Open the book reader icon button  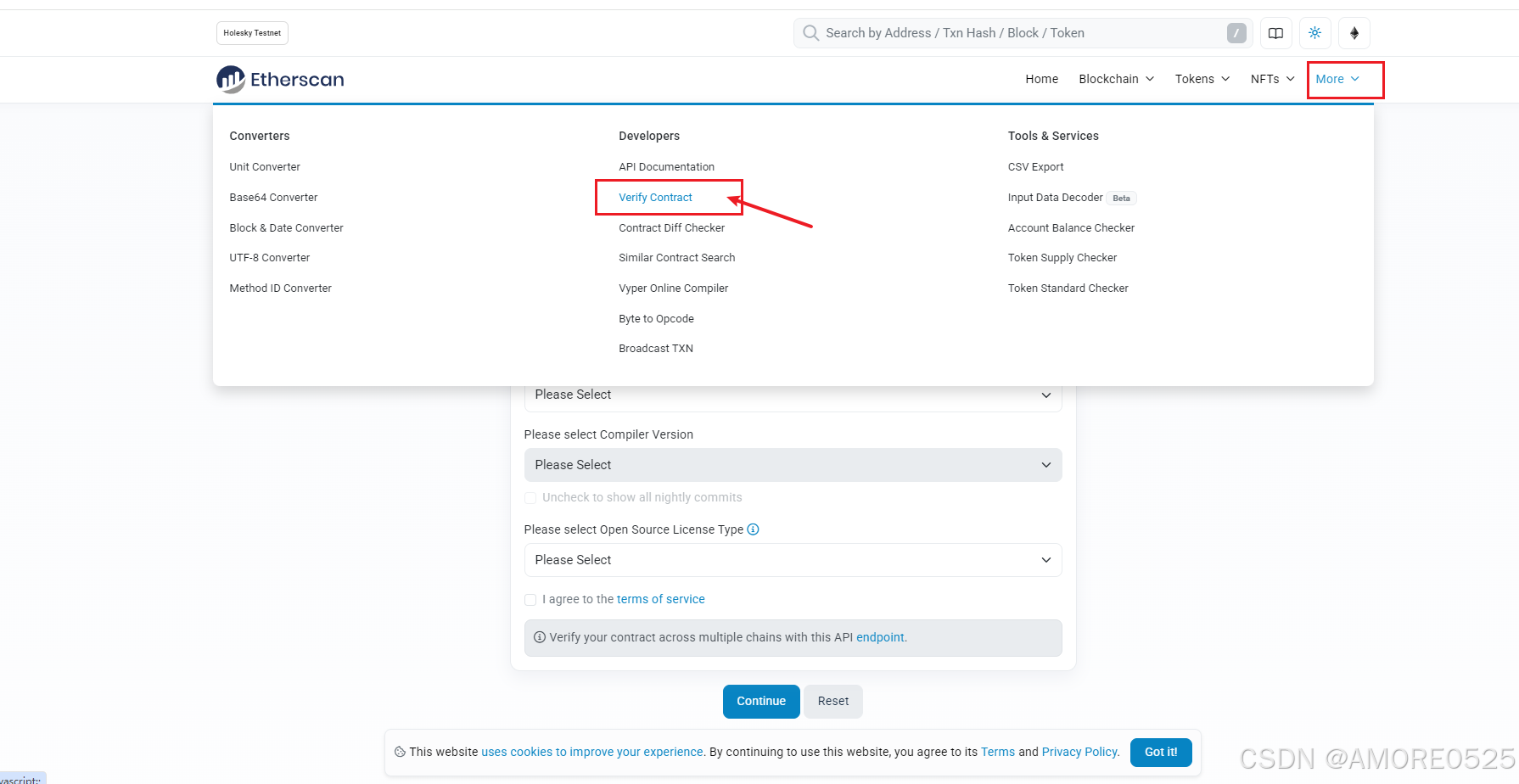click(1275, 33)
